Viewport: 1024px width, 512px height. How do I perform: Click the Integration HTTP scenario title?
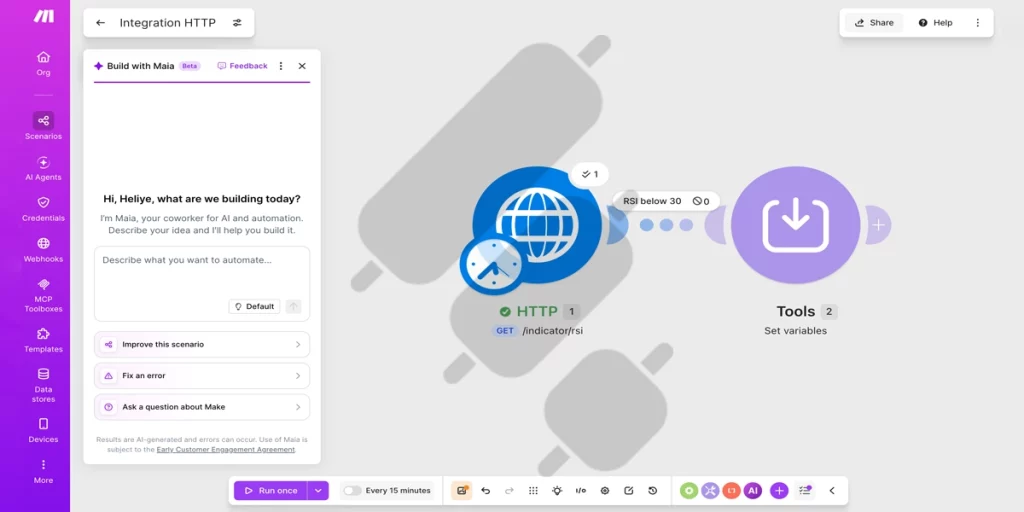tap(167, 23)
